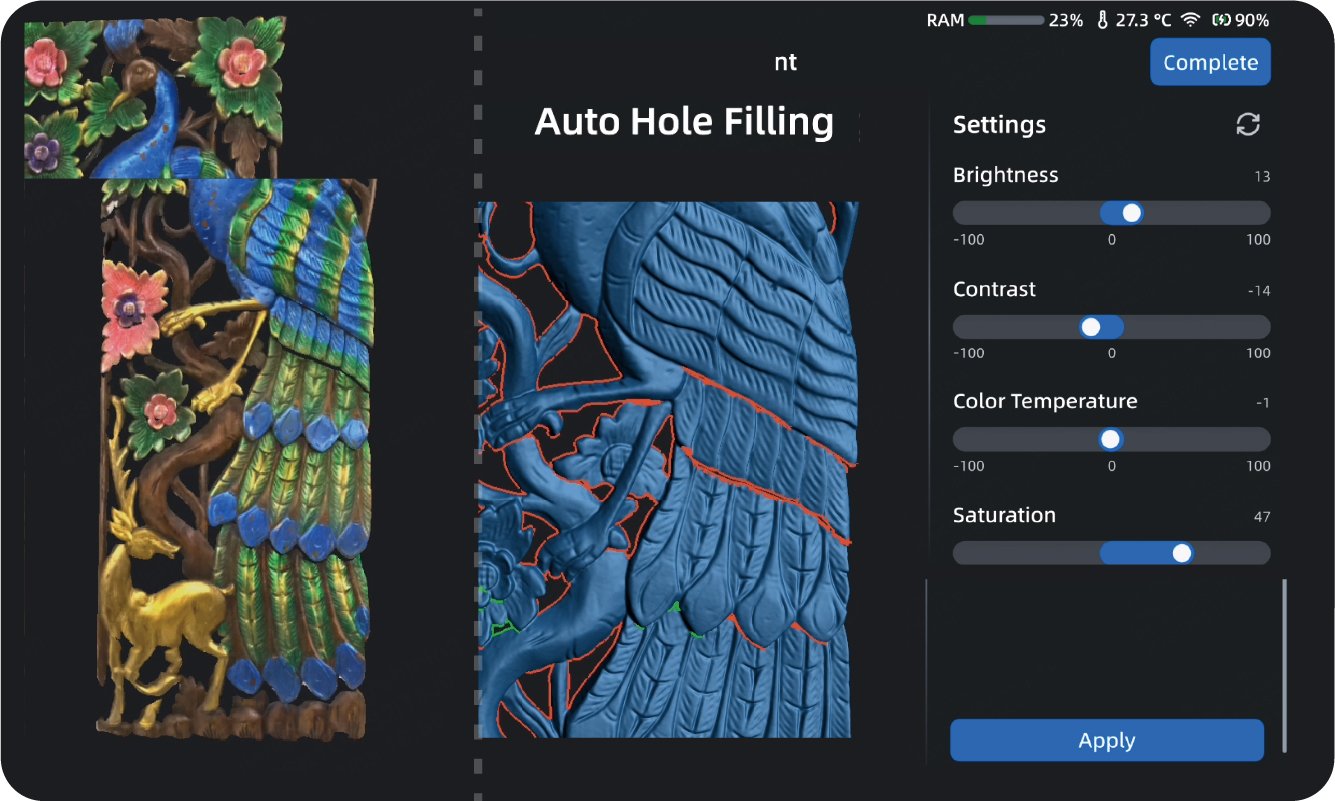Click the battery charging icon
The width and height of the screenshot is (1335, 801).
pos(1220,20)
